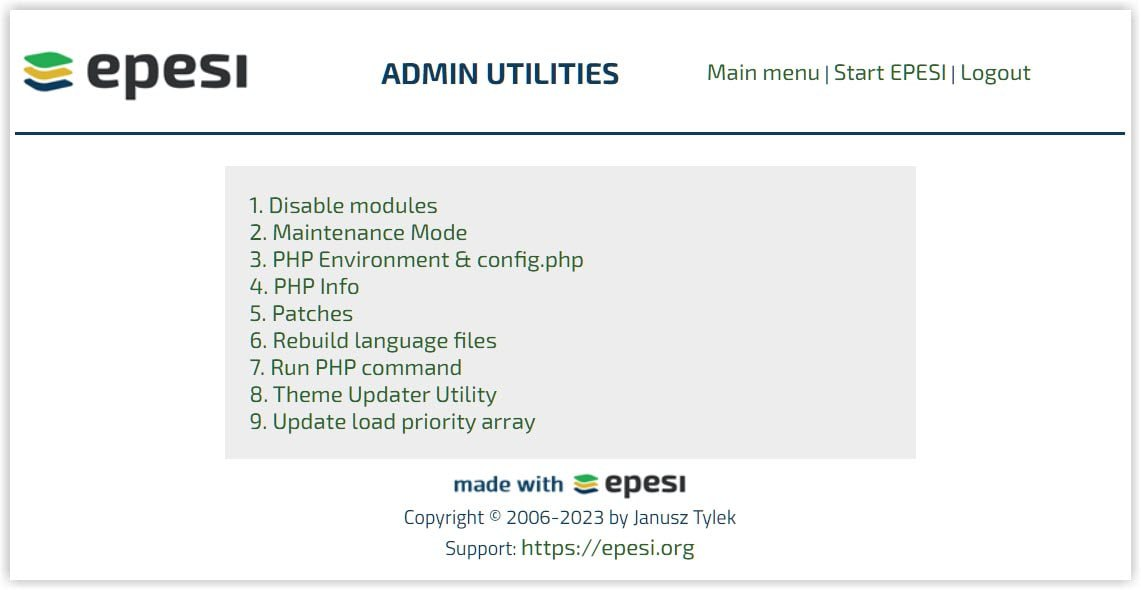Open PHP Environment & config.php
Viewport: 1141px width, 590px height.
coord(428,259)
